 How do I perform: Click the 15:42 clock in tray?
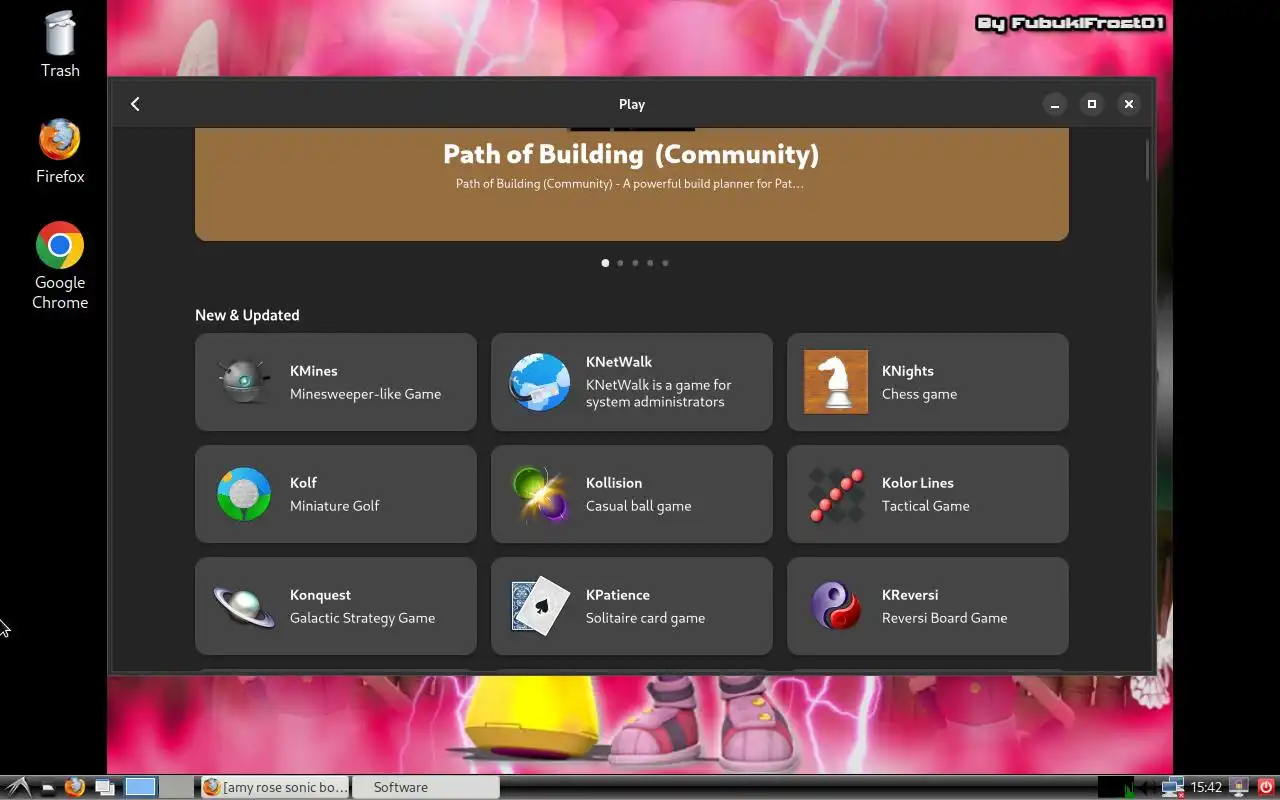(x=1206, y=787)
